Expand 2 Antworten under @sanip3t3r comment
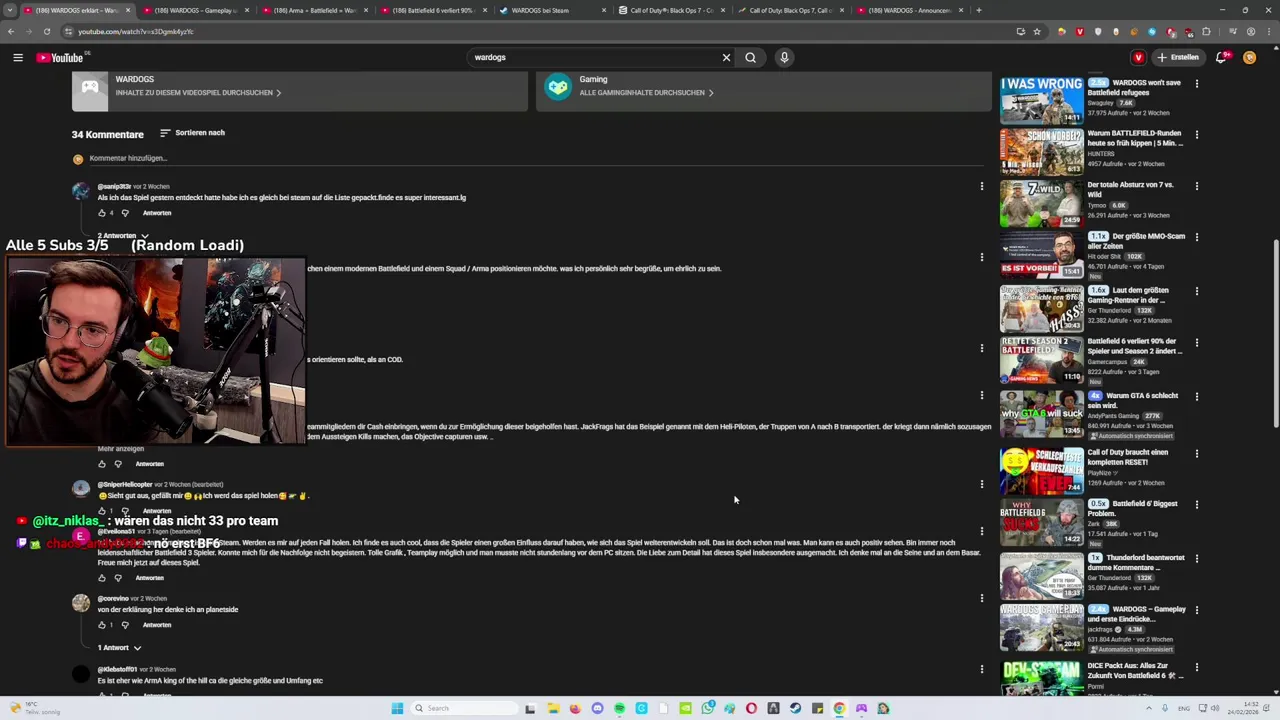Image resolution: width=1280 pixels, height=720 pixels. pyautogui.click(x=123, y=236)
